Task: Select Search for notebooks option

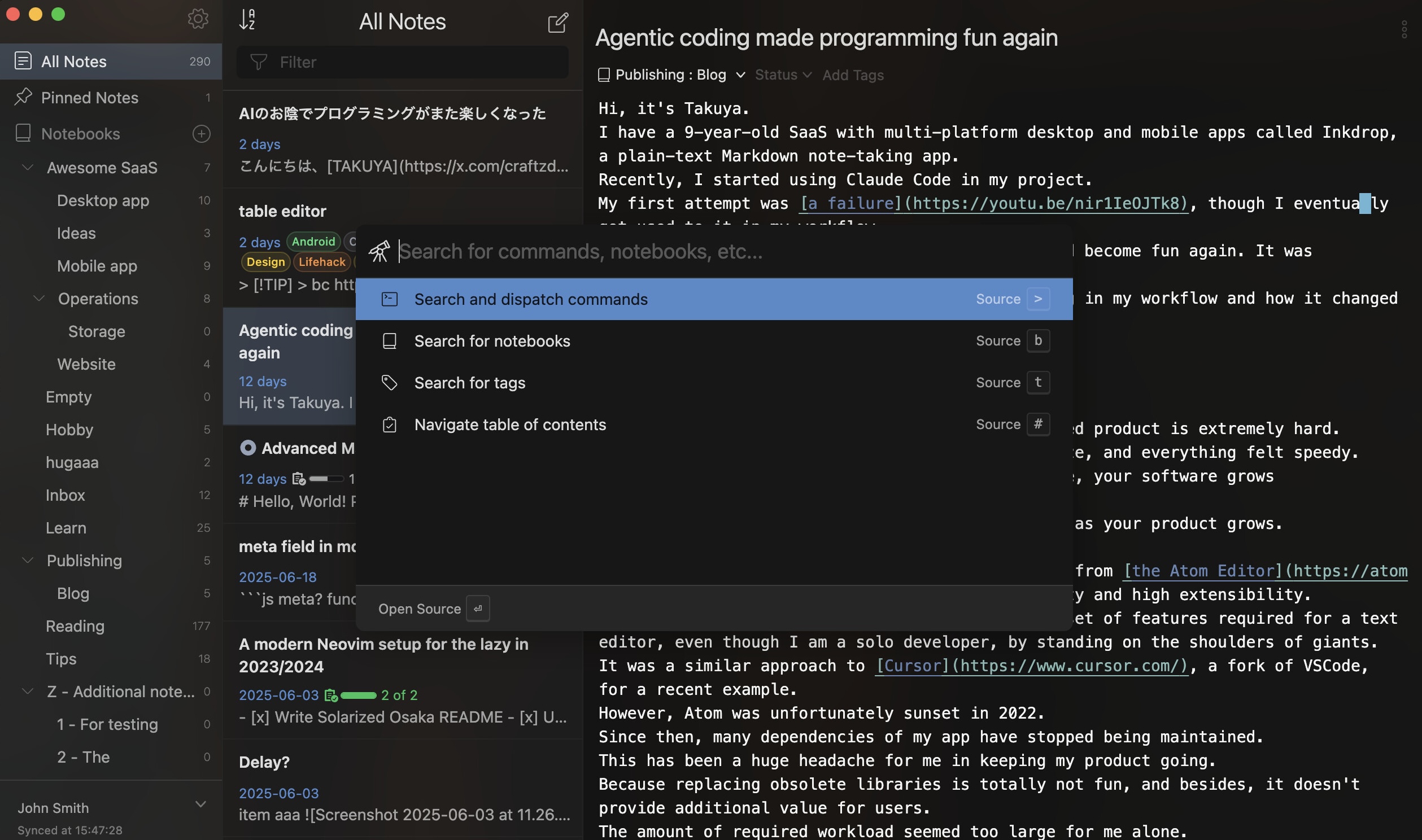Action: coord(492,341)
